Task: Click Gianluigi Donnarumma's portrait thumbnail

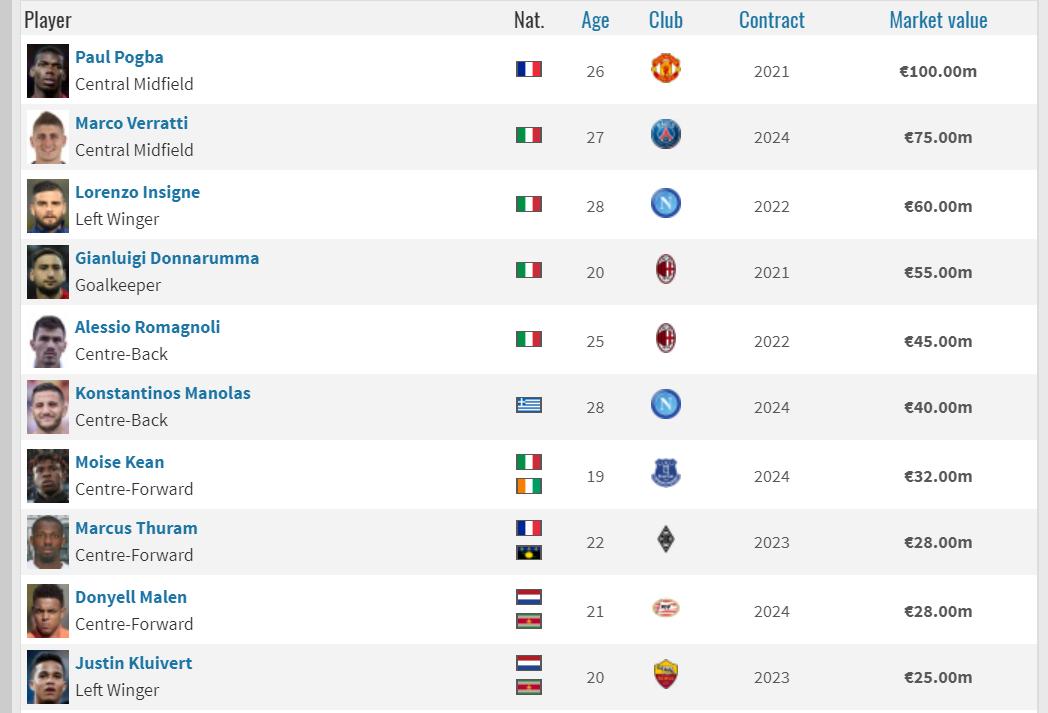Action: coord(48,272)
